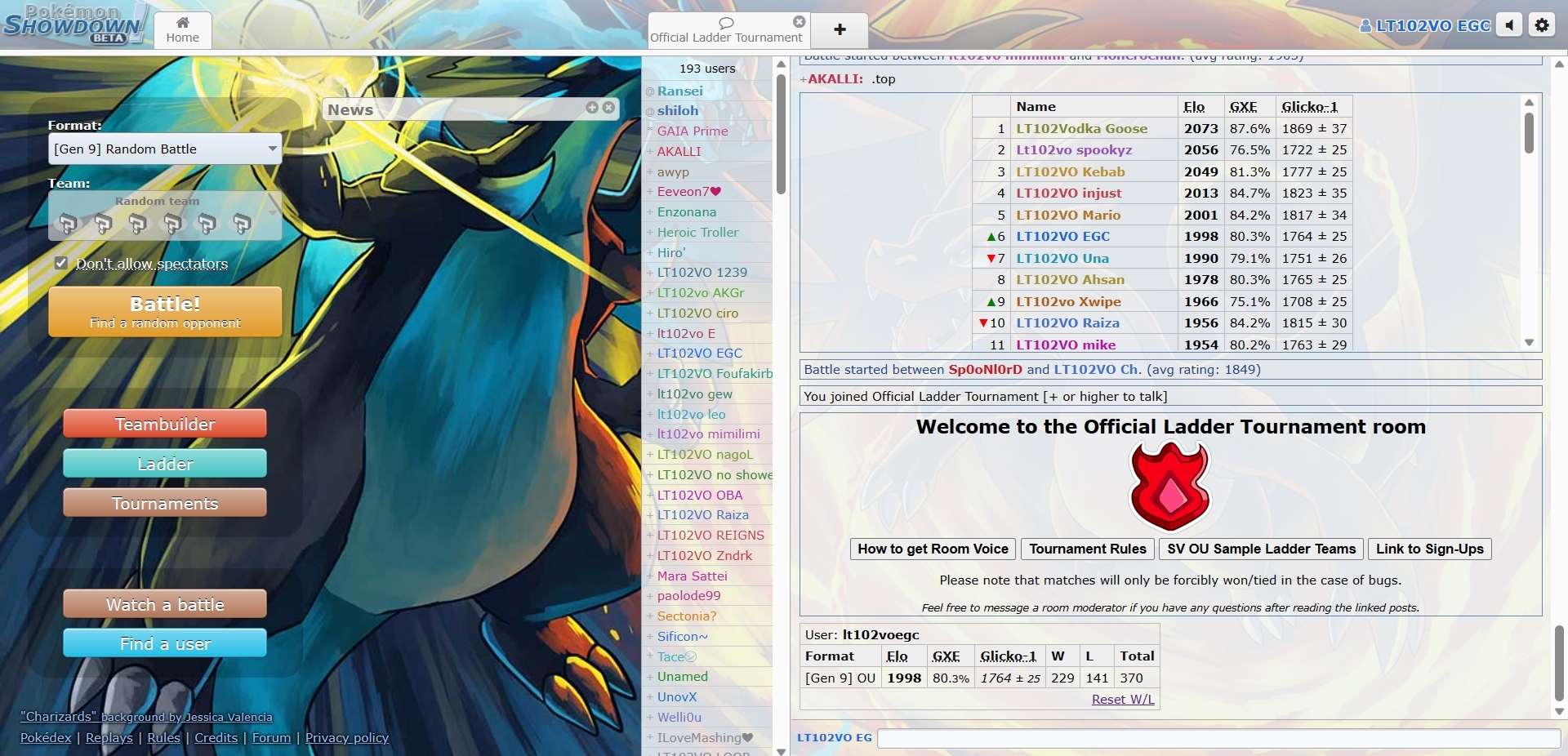Click the chat log scrollbar up arrow
The height and width of the screenshot is (756, 1568).
pyautogui.click(x=1559, y=64)
